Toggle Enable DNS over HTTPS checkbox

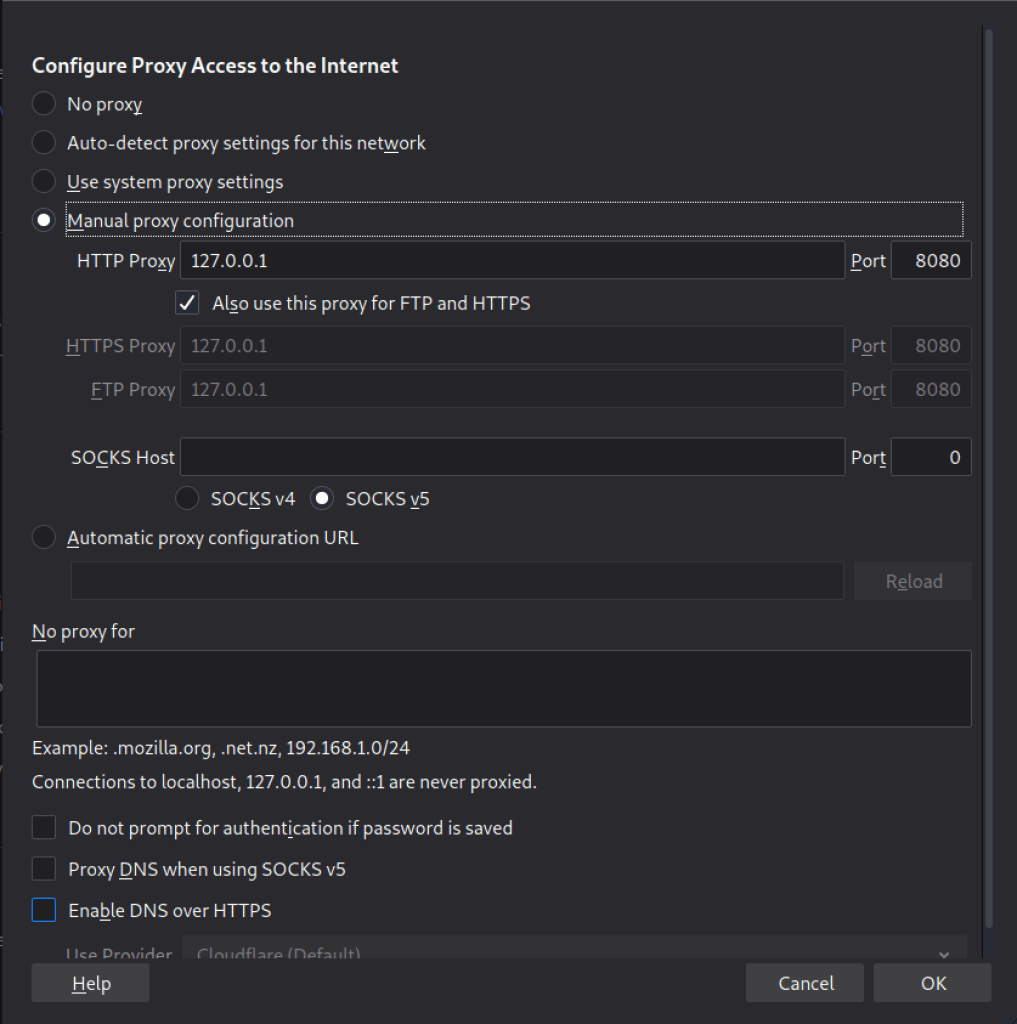[x=44, y=911]
